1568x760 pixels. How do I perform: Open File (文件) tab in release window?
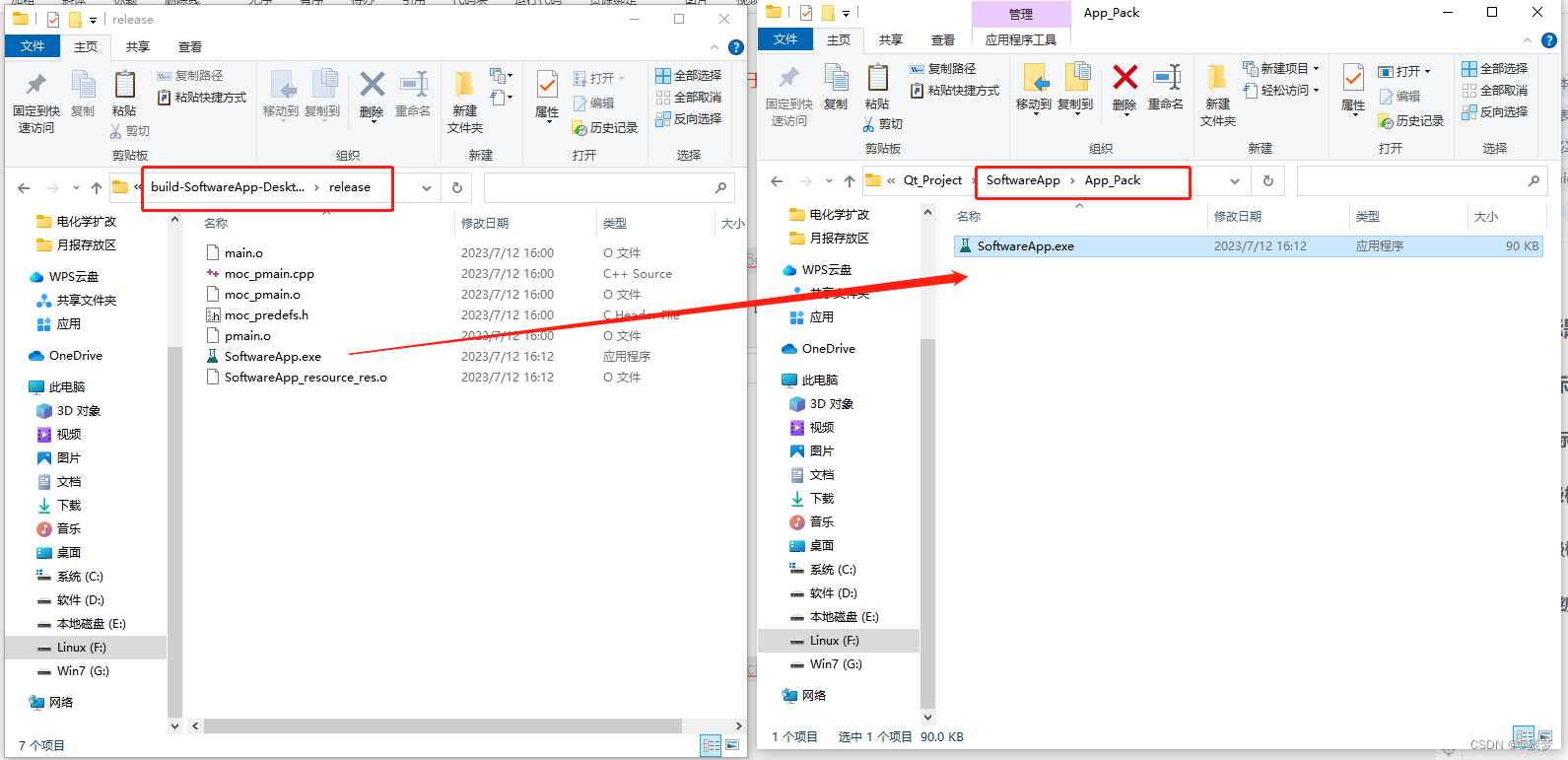click(x=33, y=46)
